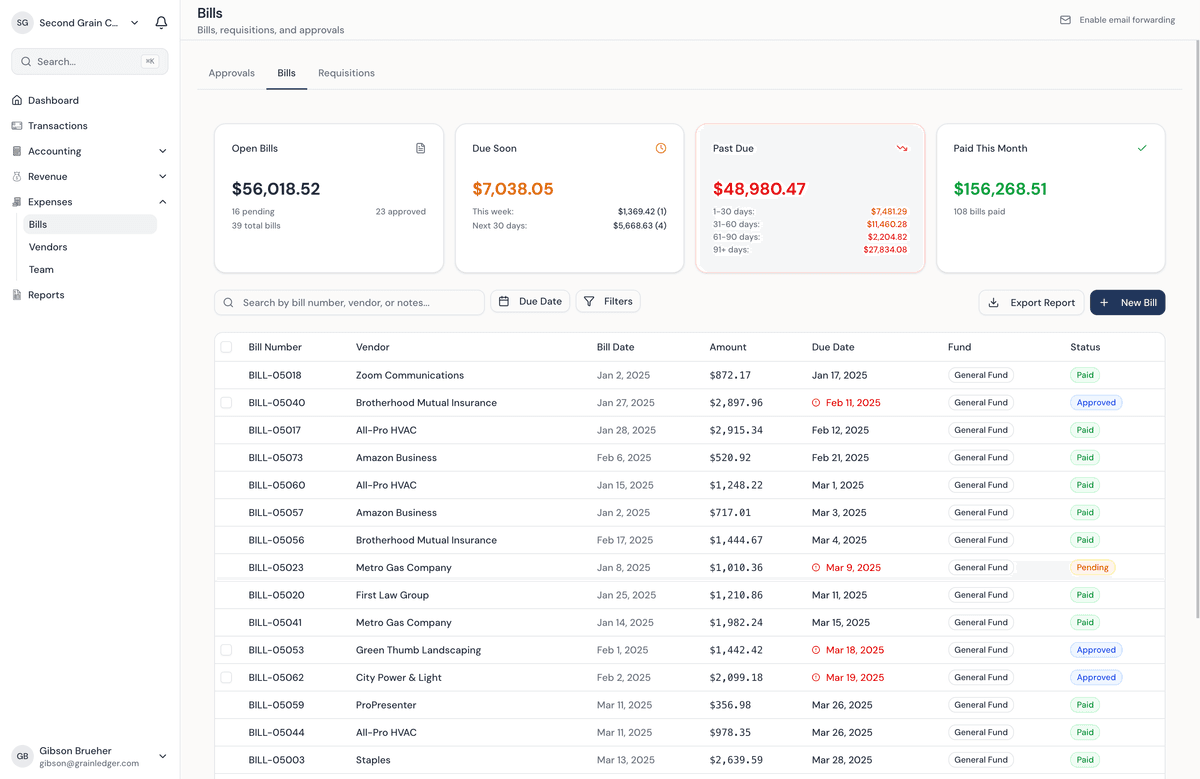
Task: Click the sidebar search magnifier icon
Action: coord(26,62)
